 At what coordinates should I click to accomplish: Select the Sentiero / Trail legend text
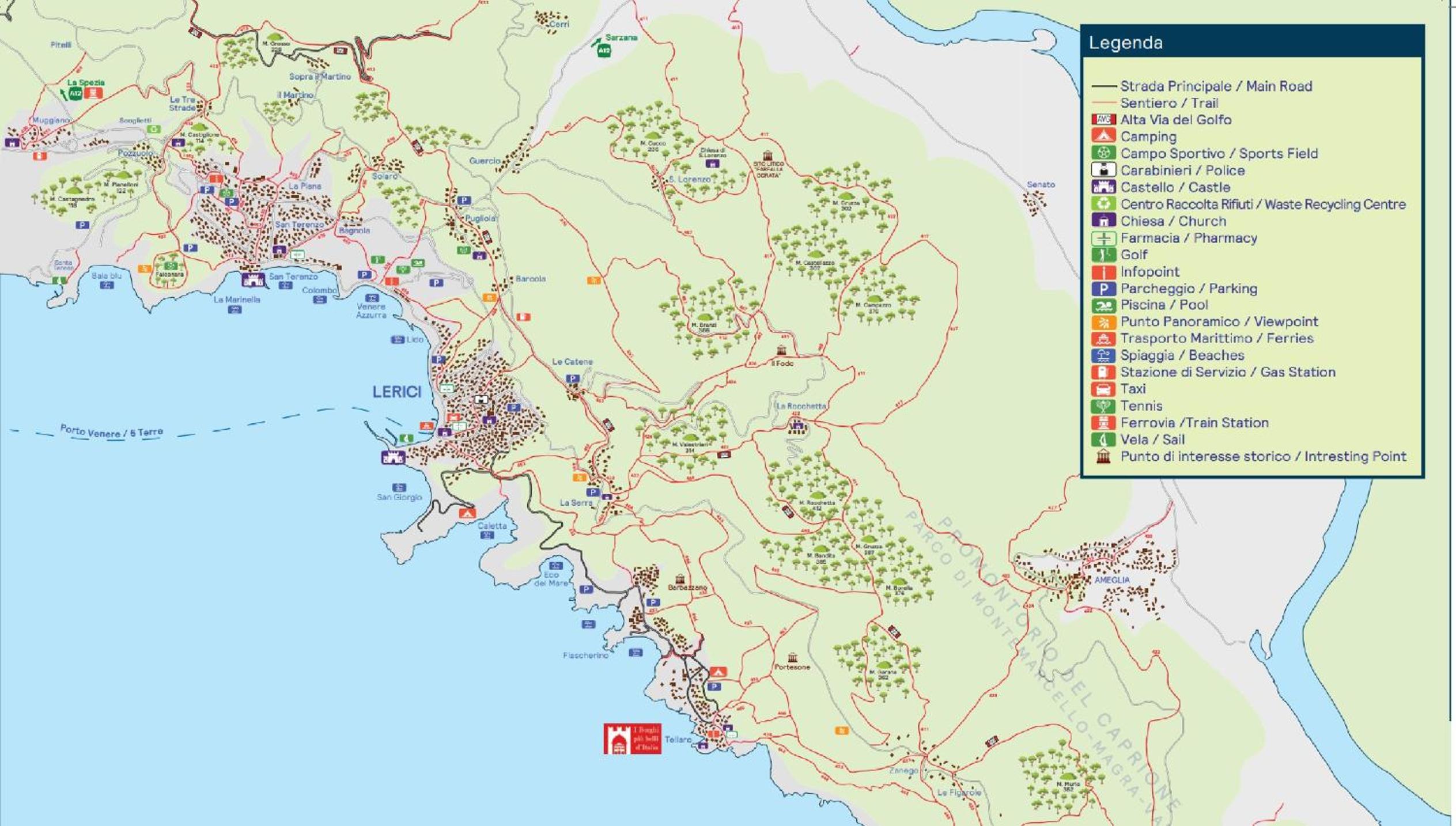[1169, 103]
